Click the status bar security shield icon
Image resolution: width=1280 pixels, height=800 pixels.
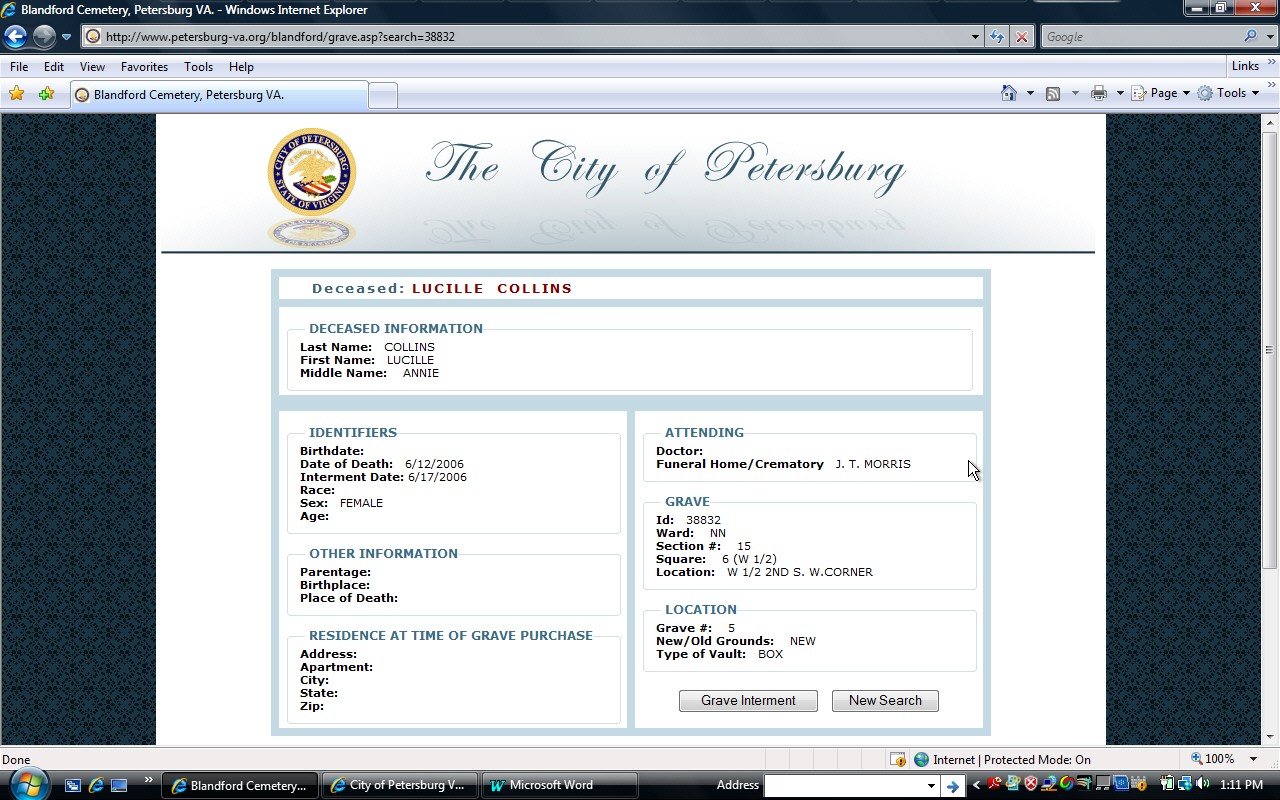(897, 760)
